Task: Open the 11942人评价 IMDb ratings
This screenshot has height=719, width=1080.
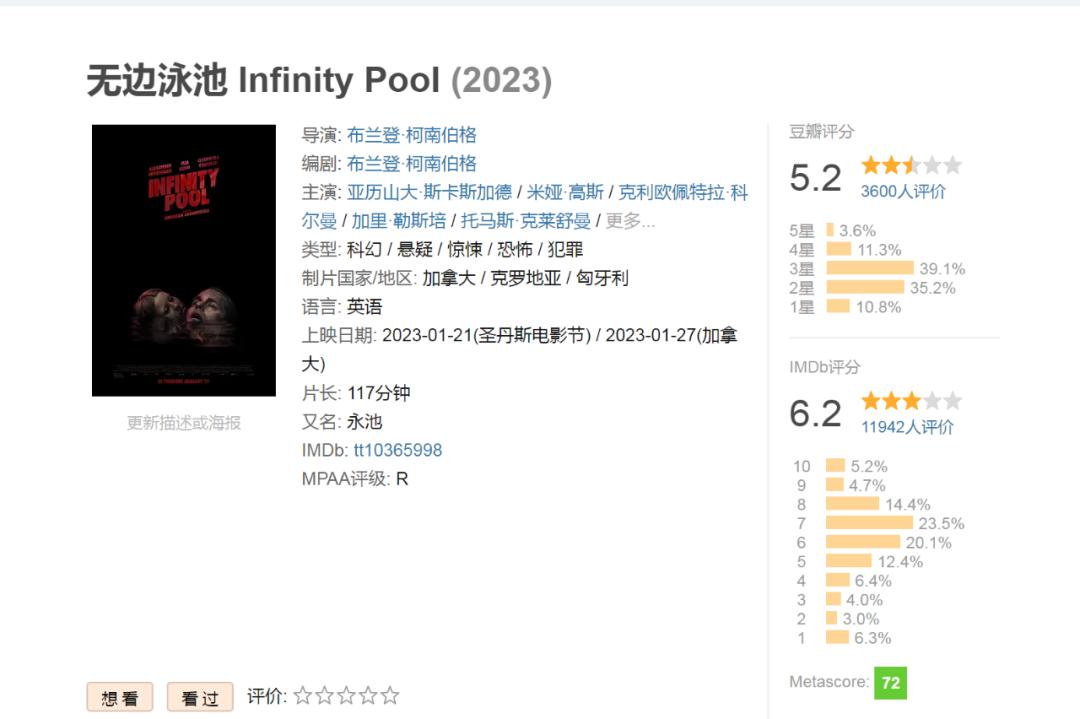Action: pyautogui.click(x=907, y=427)
